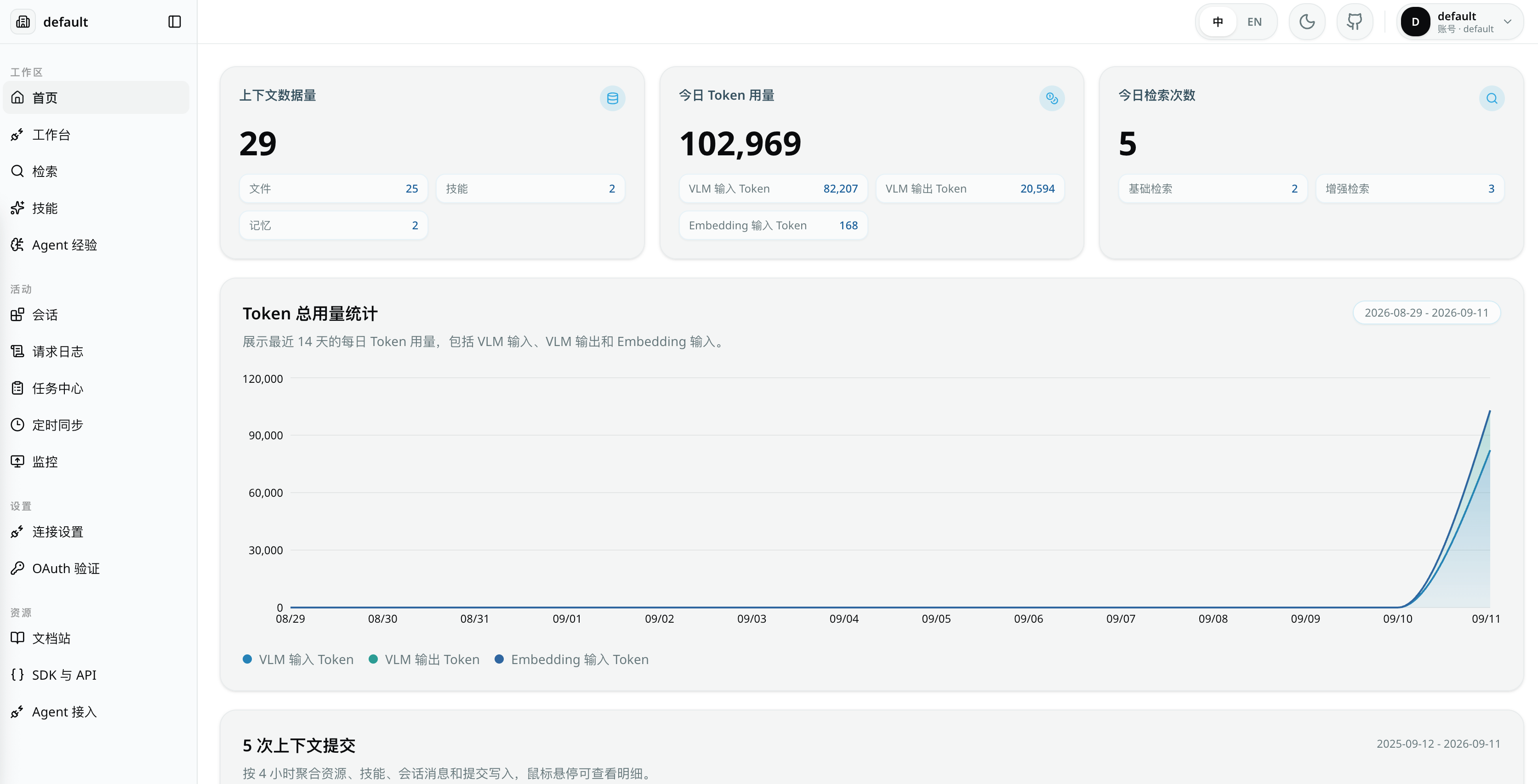Click the 文件 25 stat tile
Image resolution: width=1538 pixels, height=784 pixels.
coord(334,189)
